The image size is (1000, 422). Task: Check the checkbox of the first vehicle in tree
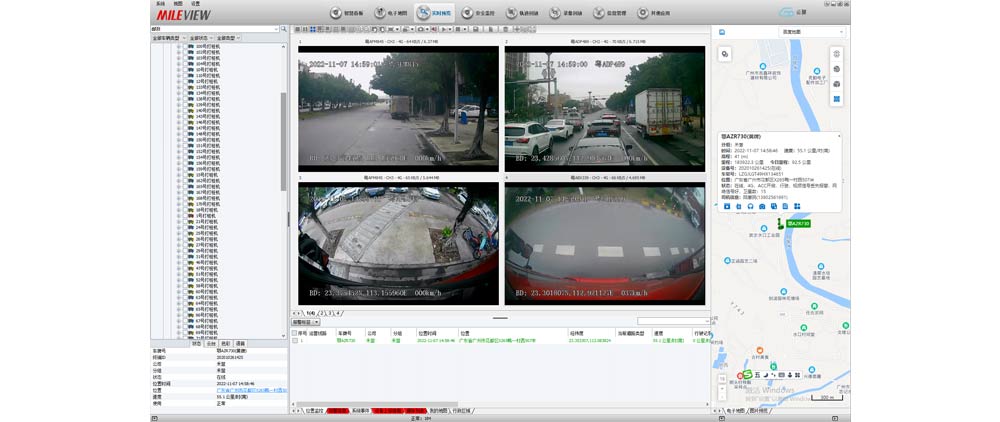[x=187, y=46]
